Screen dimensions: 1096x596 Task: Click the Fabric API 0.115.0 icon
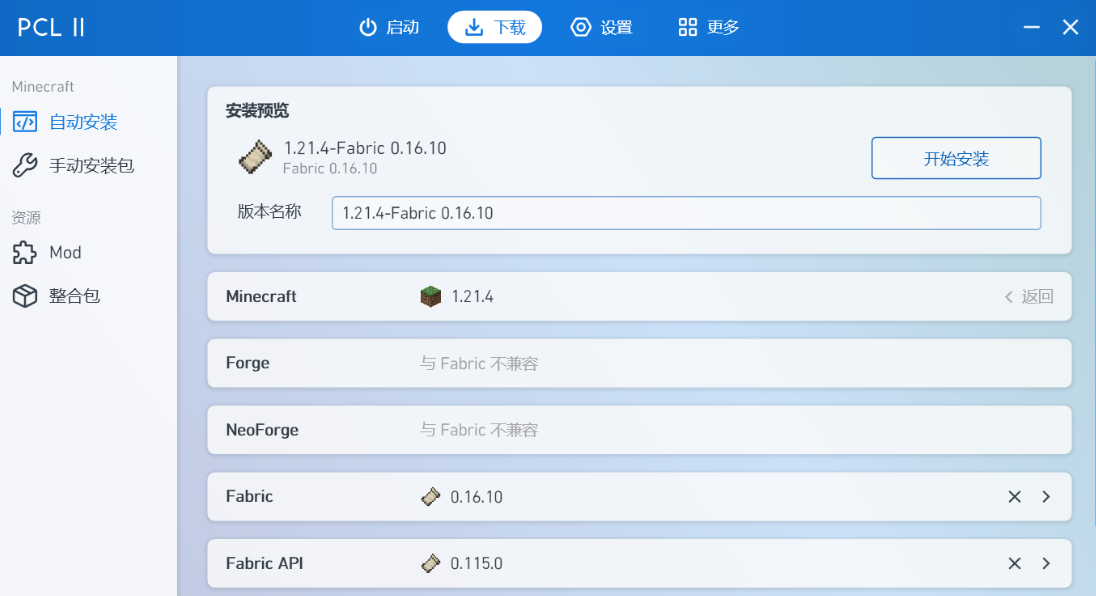[x=431, y=563]
